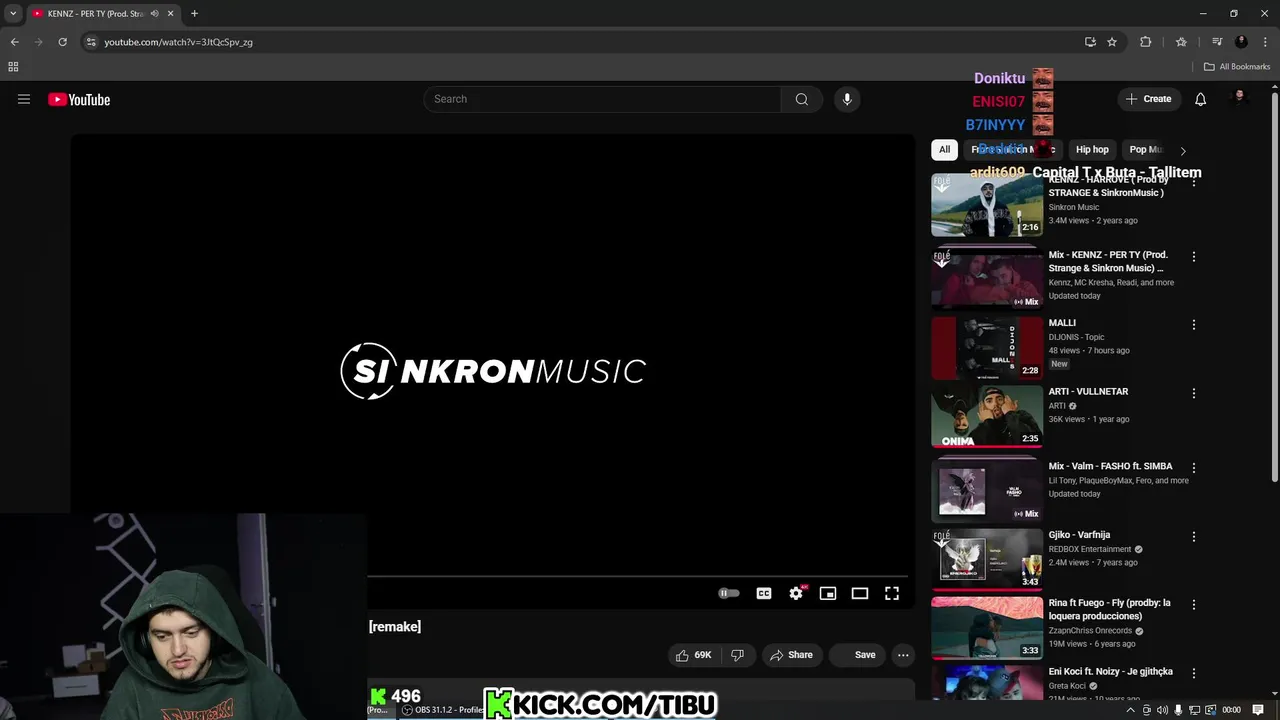Start voice search with the microphone

tap(847, 99)
